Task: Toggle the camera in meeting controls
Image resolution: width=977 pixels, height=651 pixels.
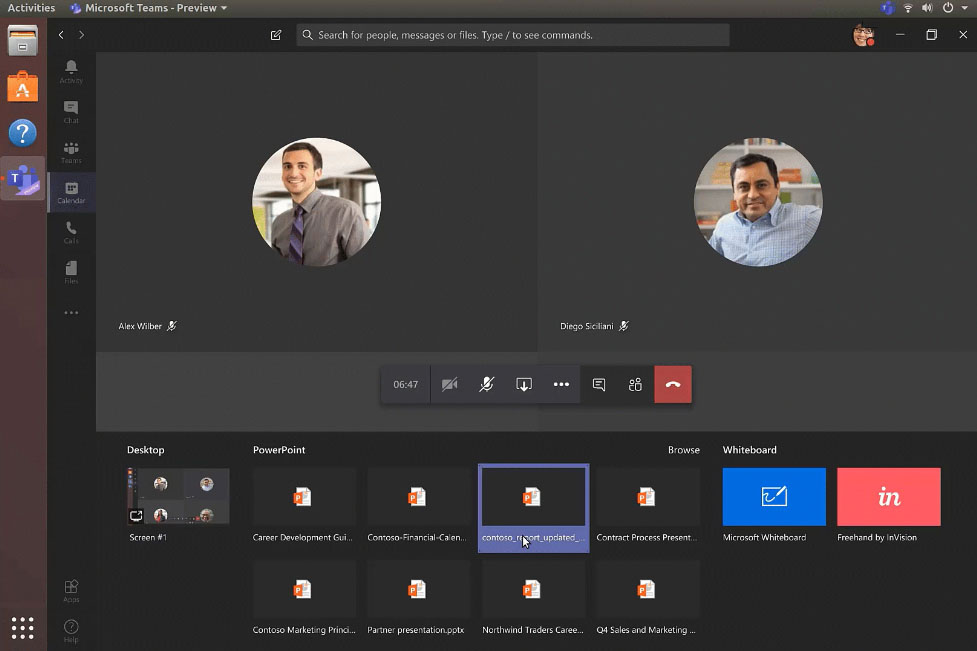Action: pyautogui.click(x=449, y=384)
